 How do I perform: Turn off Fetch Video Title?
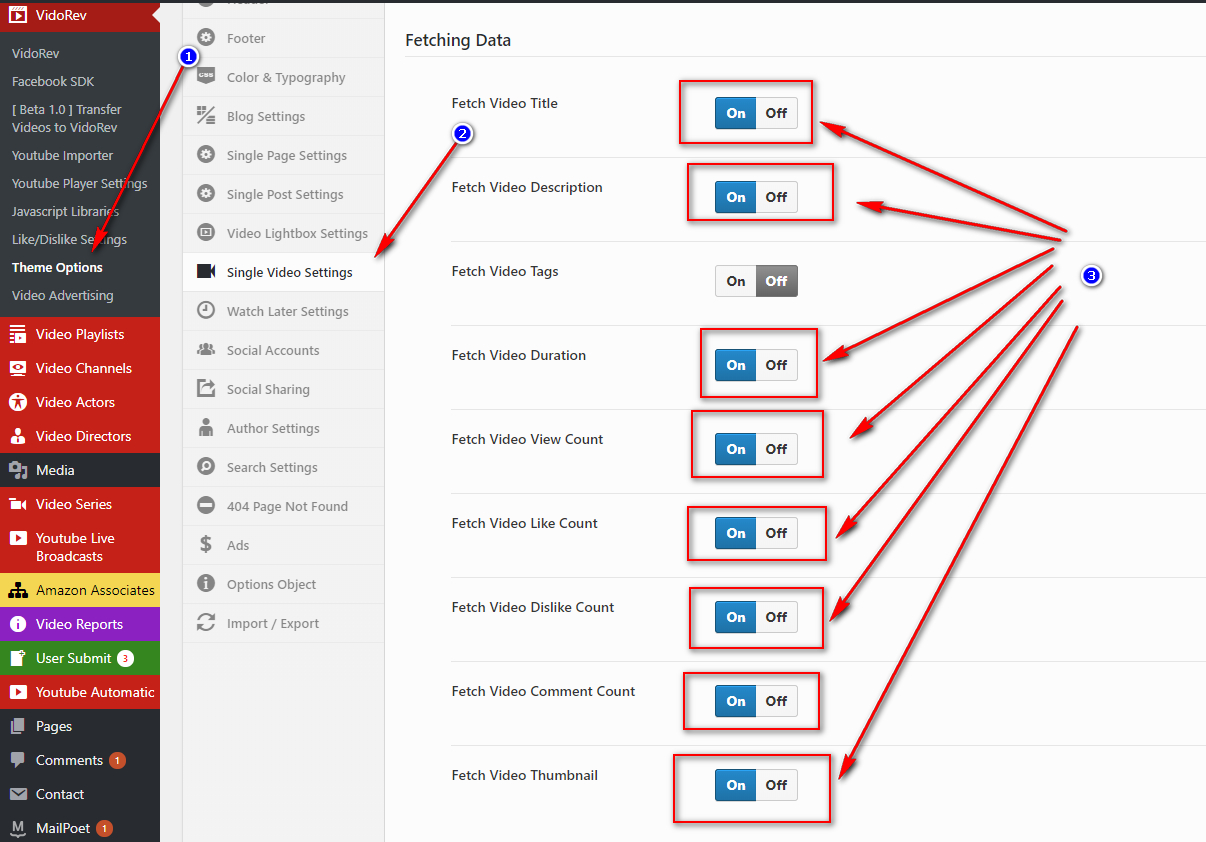point(776,113)
